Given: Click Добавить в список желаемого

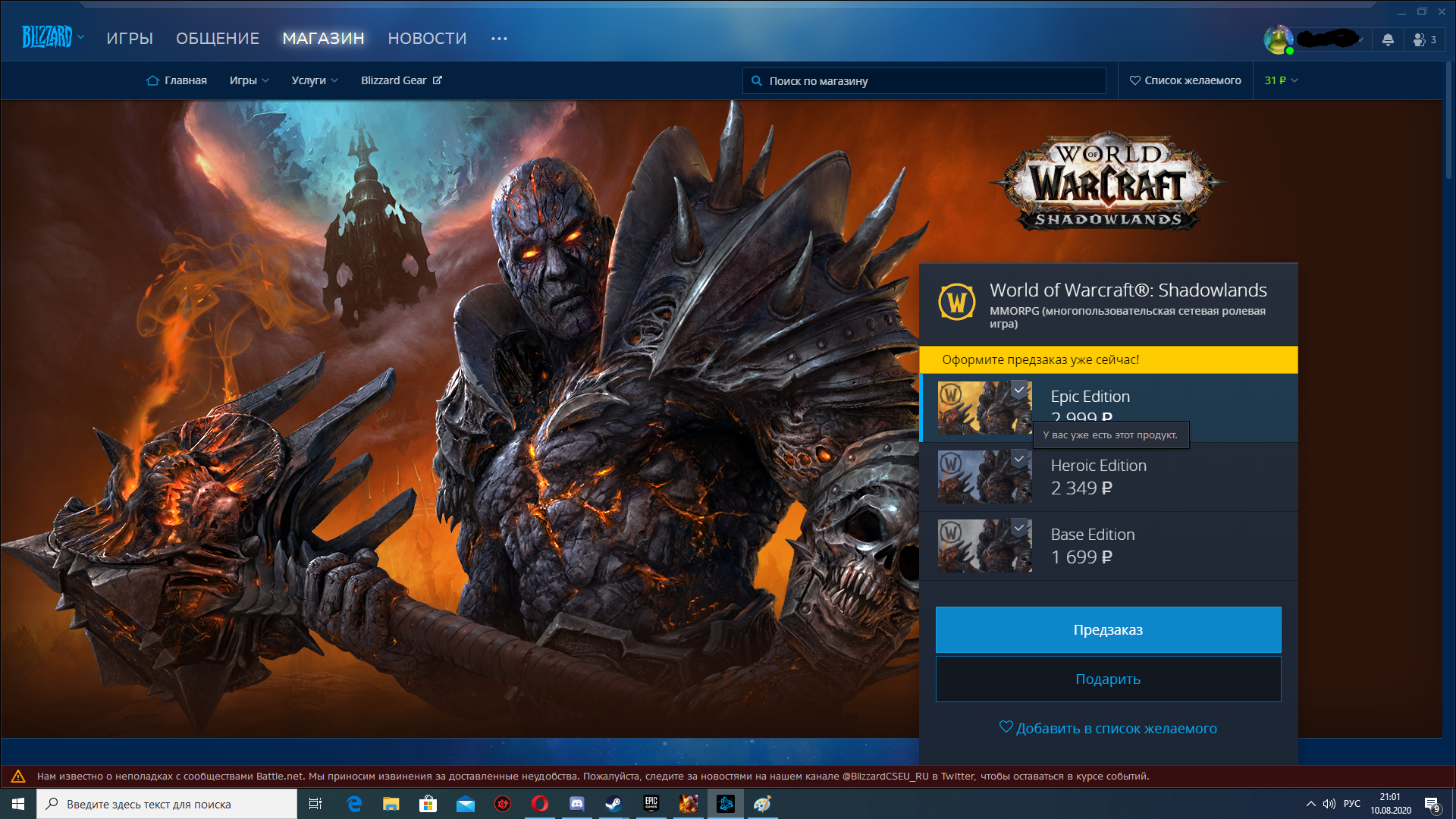Looking at the screenshot, I should pyautogui.click(x=1108, y=728).
